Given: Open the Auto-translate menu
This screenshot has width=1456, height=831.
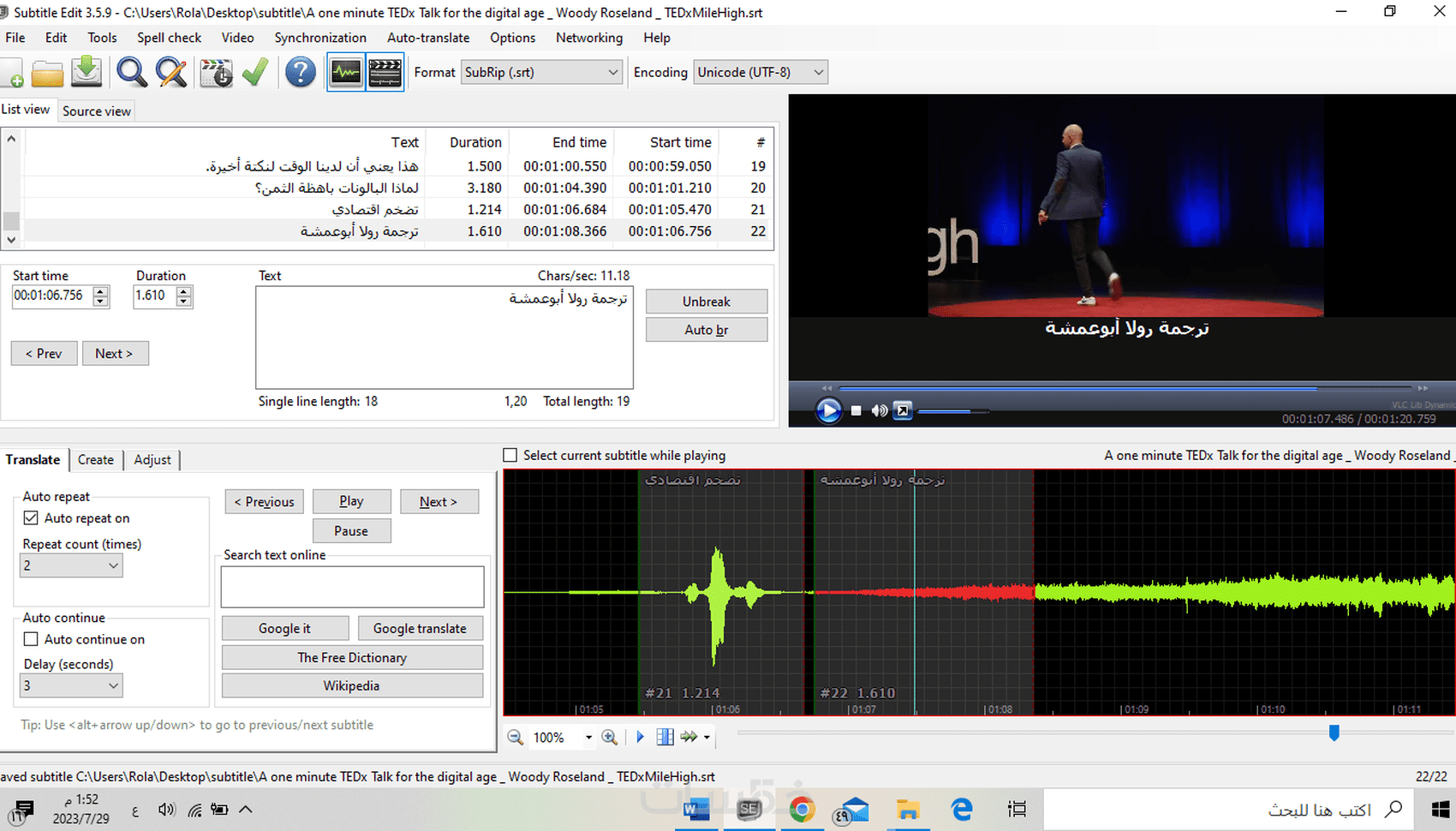Looking at the screenshot, I should (428, 38).
